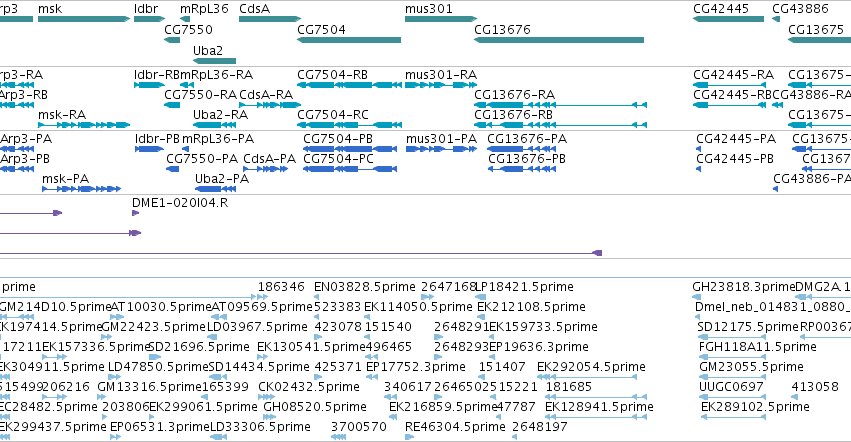Open transcript mRpL36-RA
The width and height of the screenshot is (851, 442).
click(x=187, y=85)
